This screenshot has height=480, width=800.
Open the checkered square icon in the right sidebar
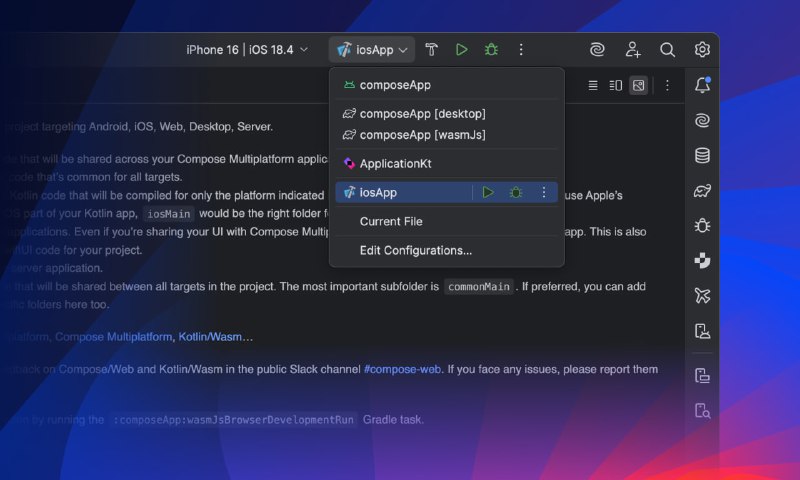pos(703,261)
